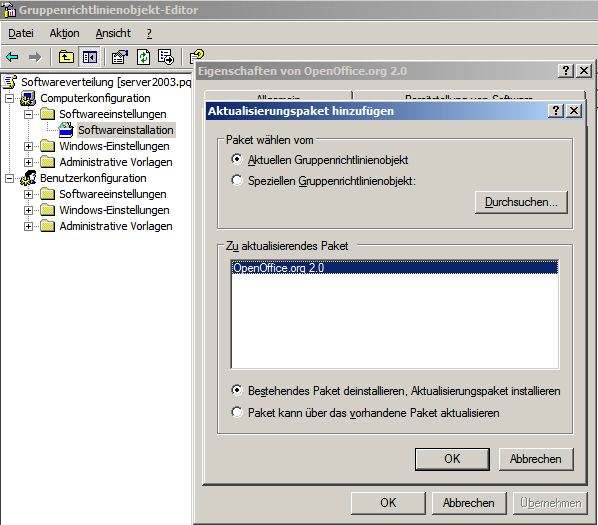Select Softwareverteilung root tree item
Image resolution: width=598 pixels, height=525 pixels.
106,82
